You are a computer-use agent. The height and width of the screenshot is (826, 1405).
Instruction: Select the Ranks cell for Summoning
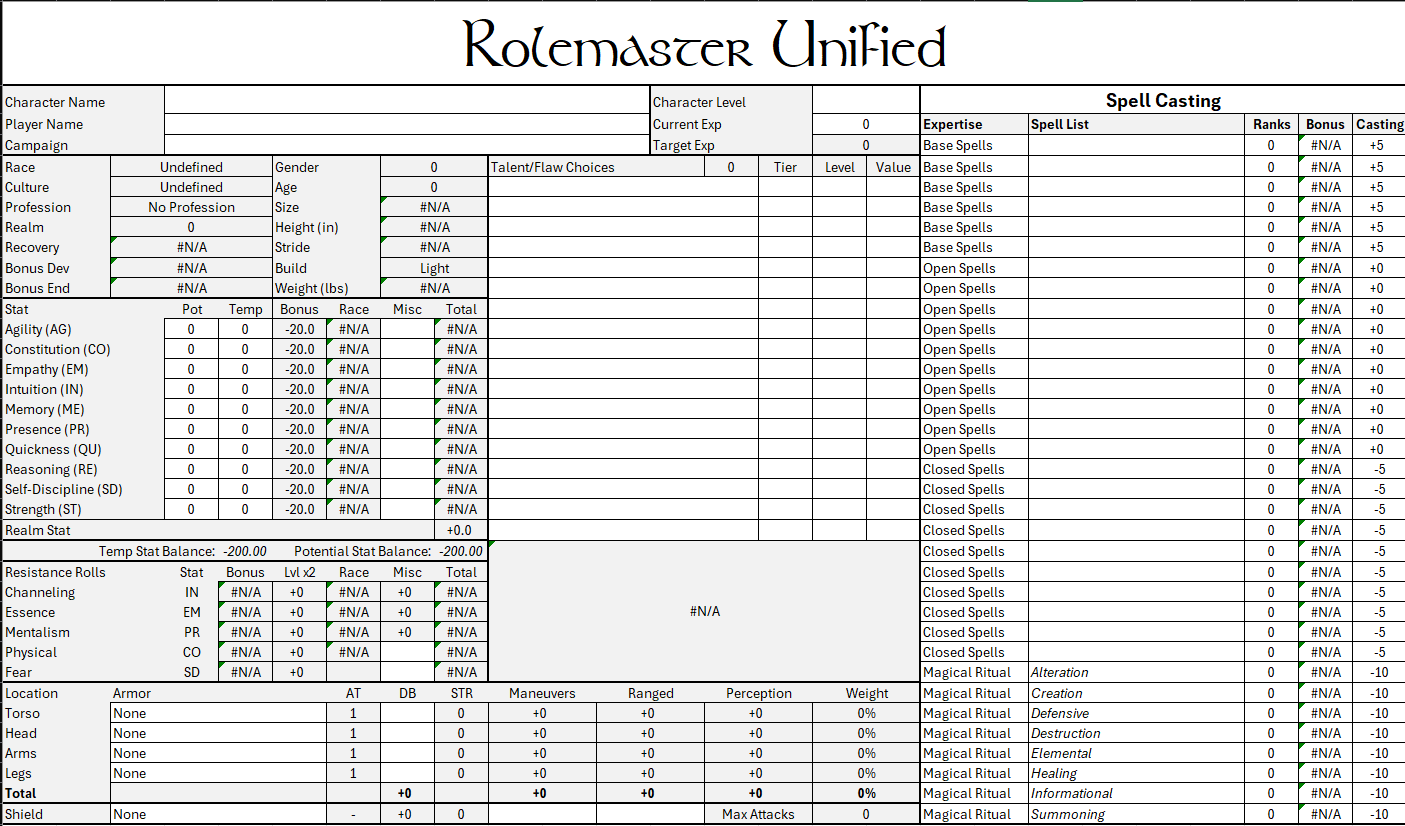(x=1272, y=814)
